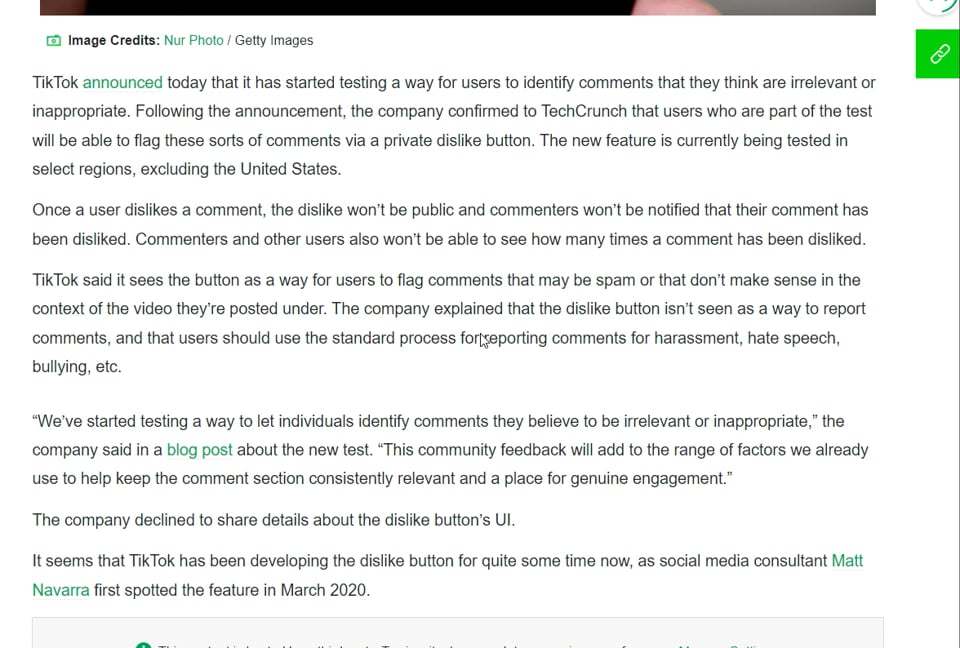The height and width of the screenshot is (648, 960).
Task: Click the paragraph beginning "Once a user dislikes"
Action: pos(450,225)
